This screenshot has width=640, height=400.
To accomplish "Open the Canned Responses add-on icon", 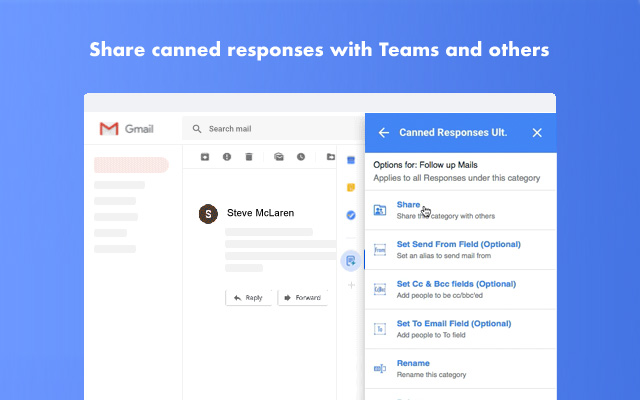I will click(351, 261).
